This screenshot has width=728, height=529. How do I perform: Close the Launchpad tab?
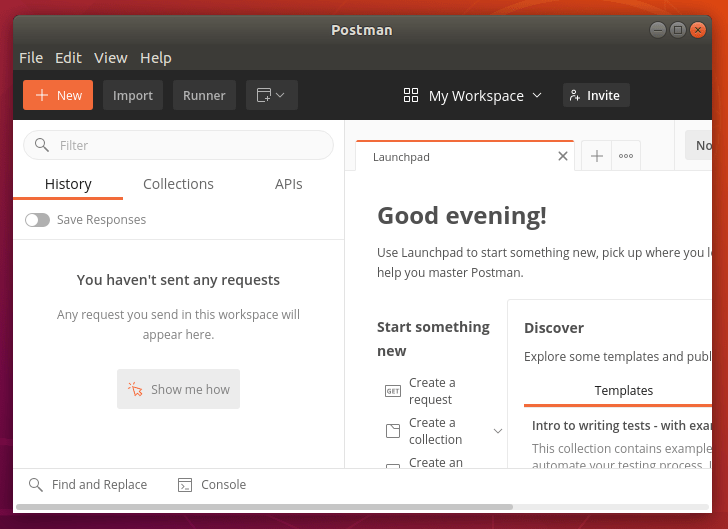[563, 156]
